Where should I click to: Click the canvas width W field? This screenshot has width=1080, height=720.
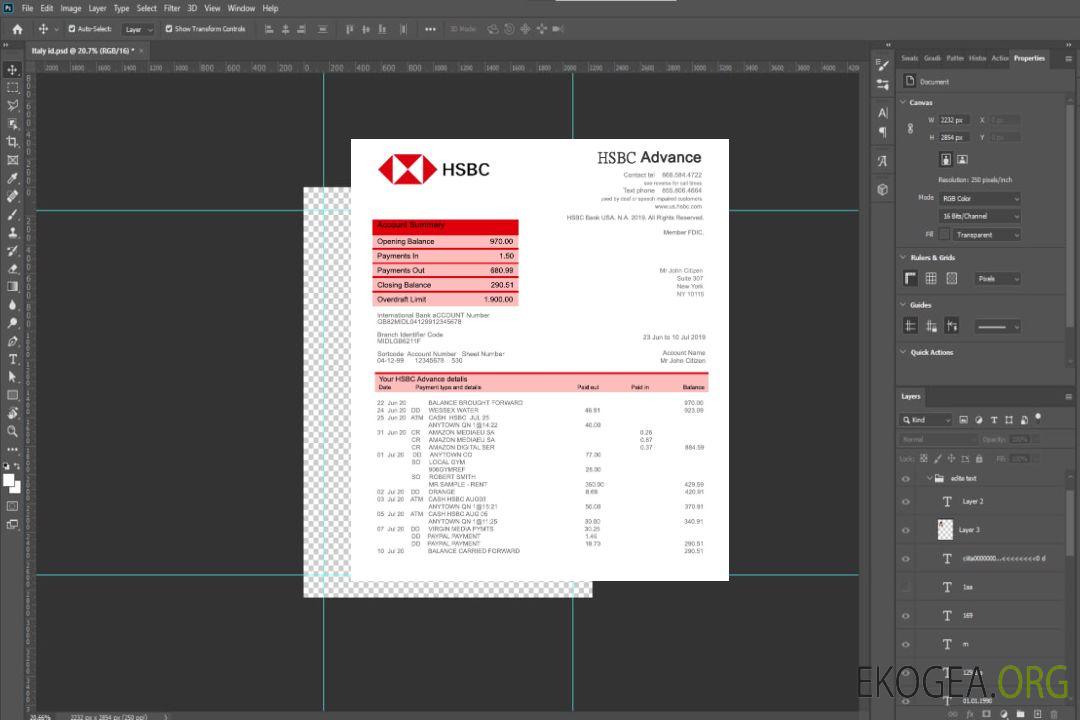pyautogui.click(x=954, y=120)
